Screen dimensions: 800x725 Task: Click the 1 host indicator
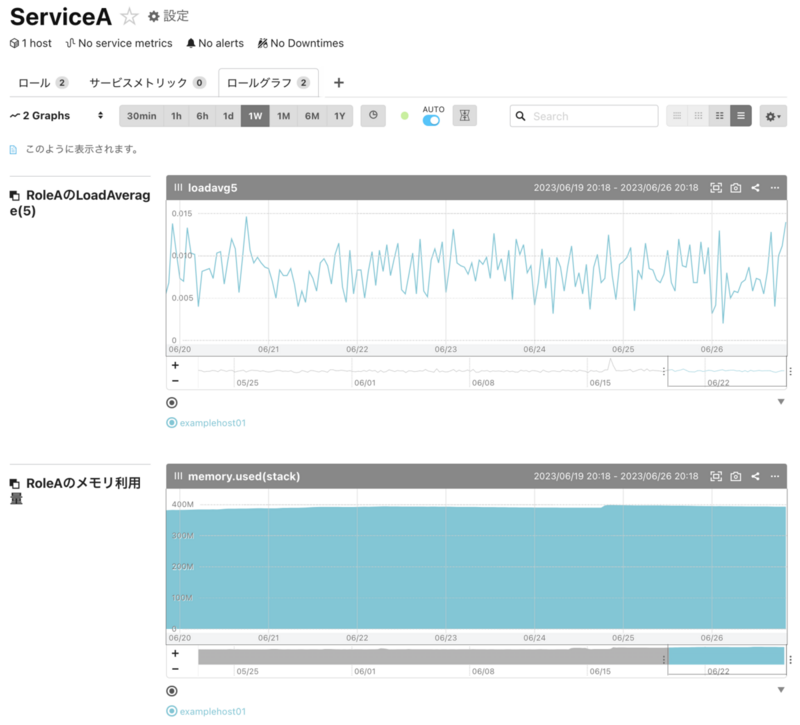[31, 43]
